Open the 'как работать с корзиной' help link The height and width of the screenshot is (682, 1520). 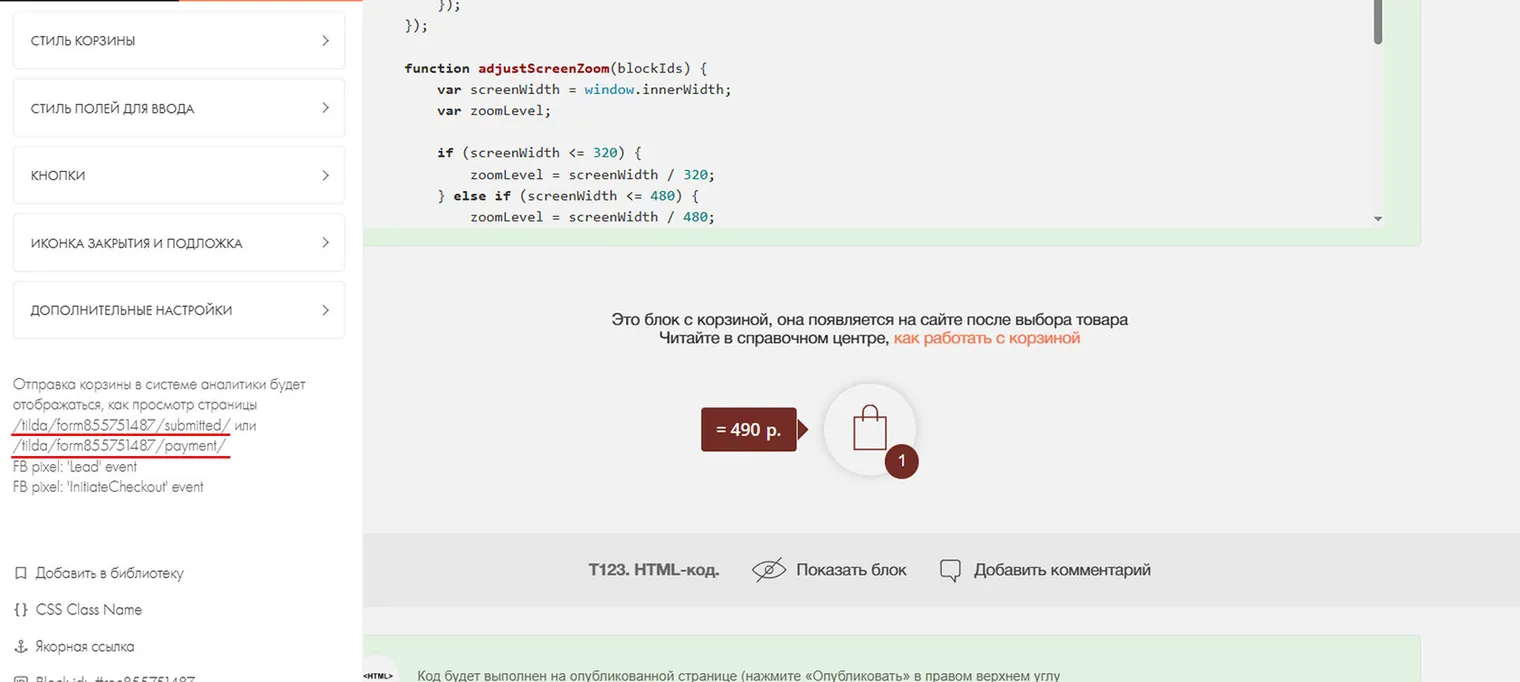click(x=987, y=338)
